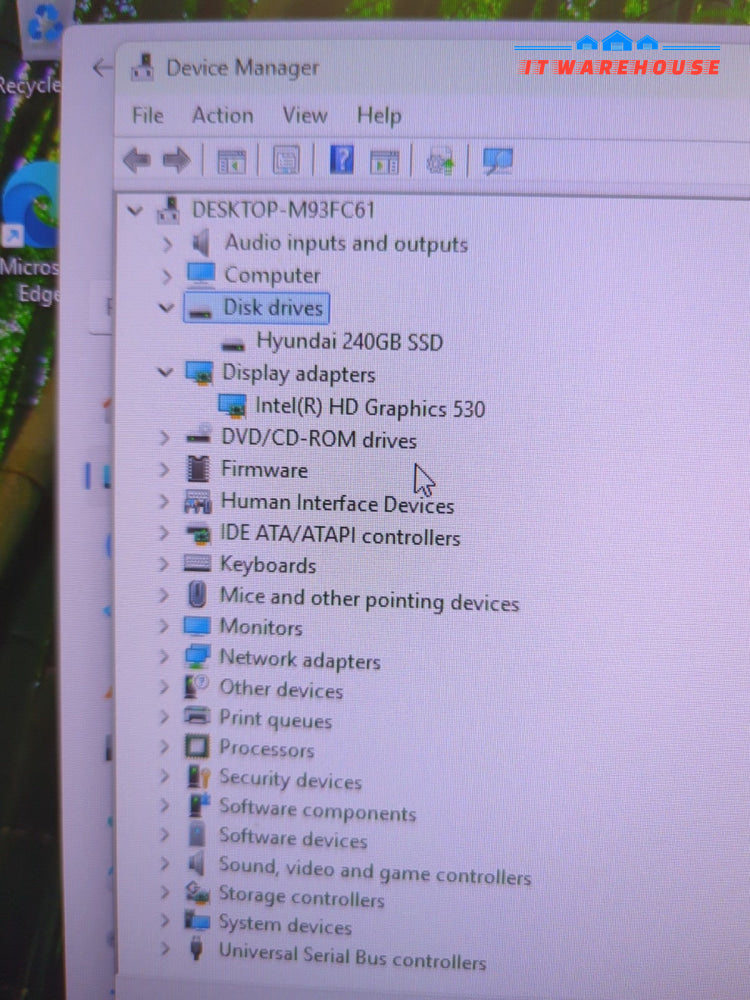
Task: Select the Firmware category label
Action: [264, 470]
